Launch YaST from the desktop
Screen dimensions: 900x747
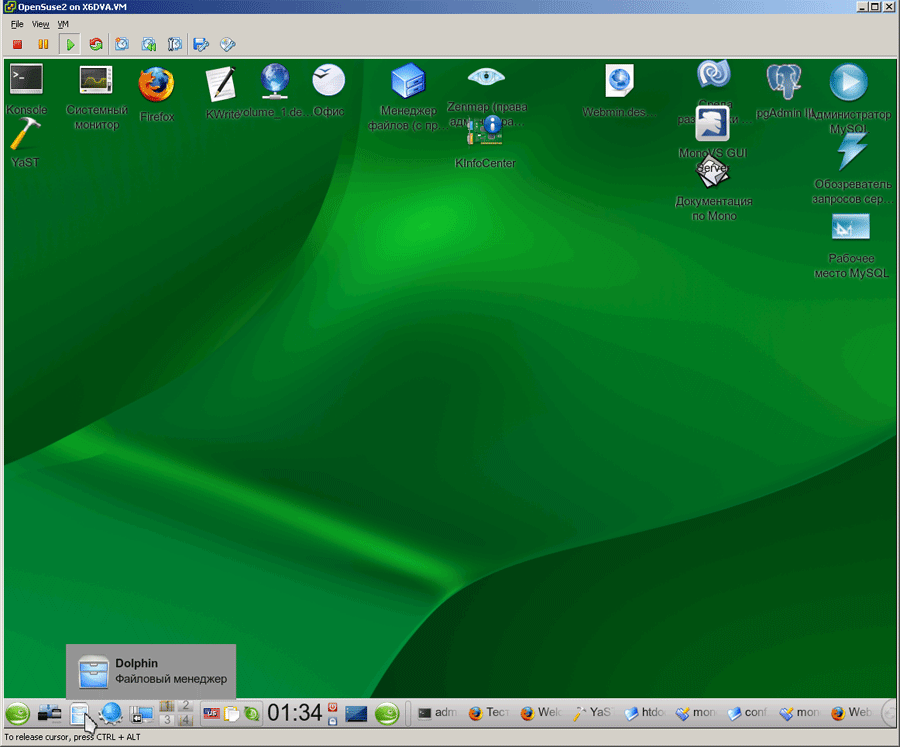coord(25,143)
